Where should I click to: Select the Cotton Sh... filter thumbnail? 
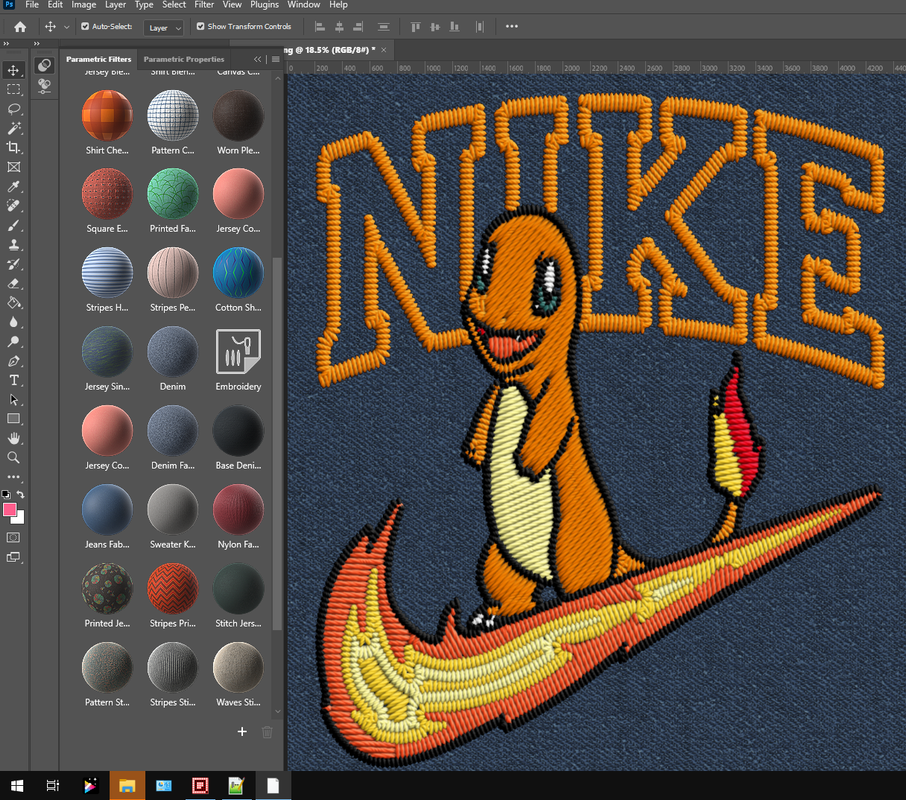coord(238,273)
